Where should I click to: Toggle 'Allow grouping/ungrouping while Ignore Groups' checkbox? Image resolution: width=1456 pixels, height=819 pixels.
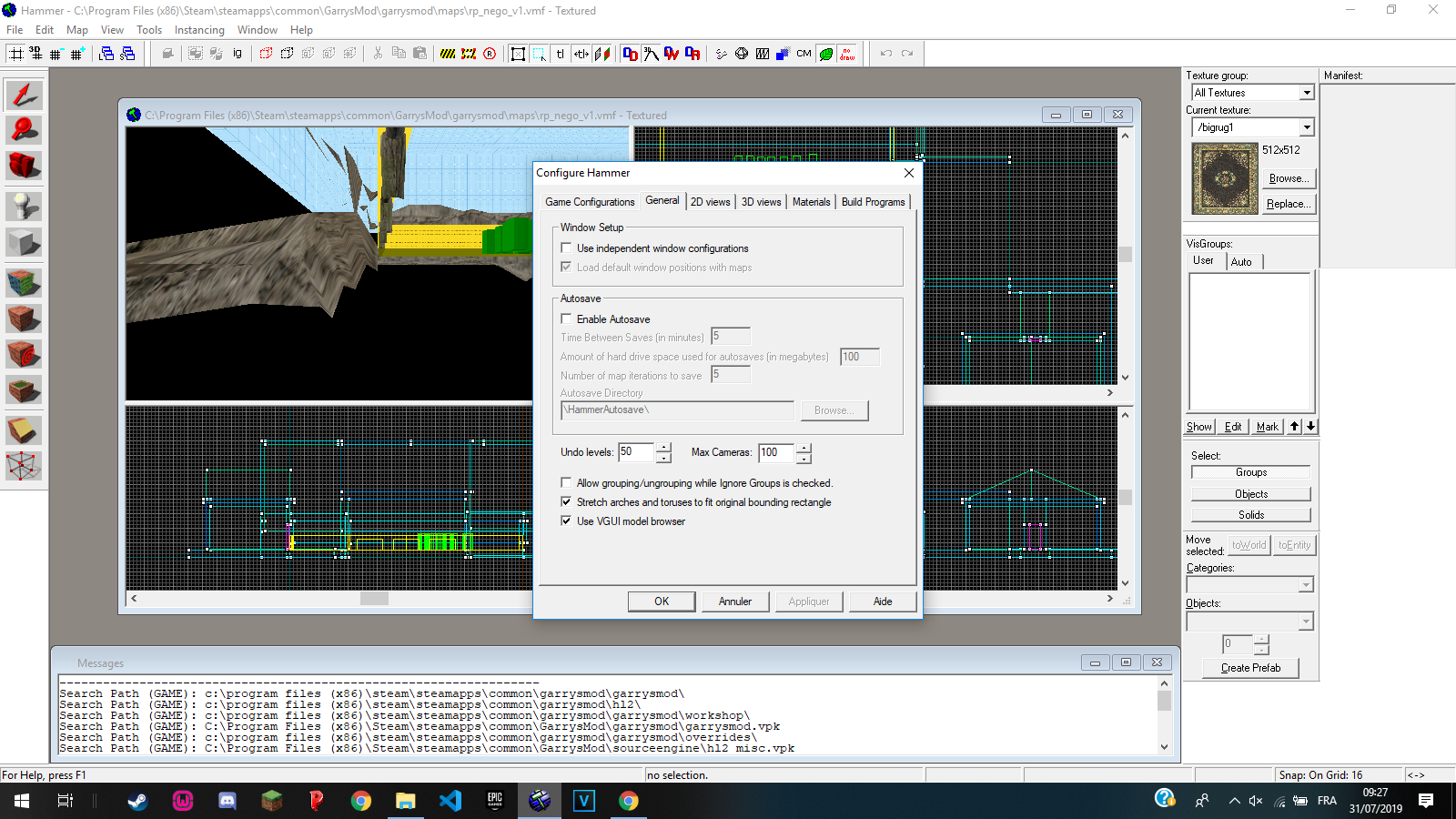point(567,483)
